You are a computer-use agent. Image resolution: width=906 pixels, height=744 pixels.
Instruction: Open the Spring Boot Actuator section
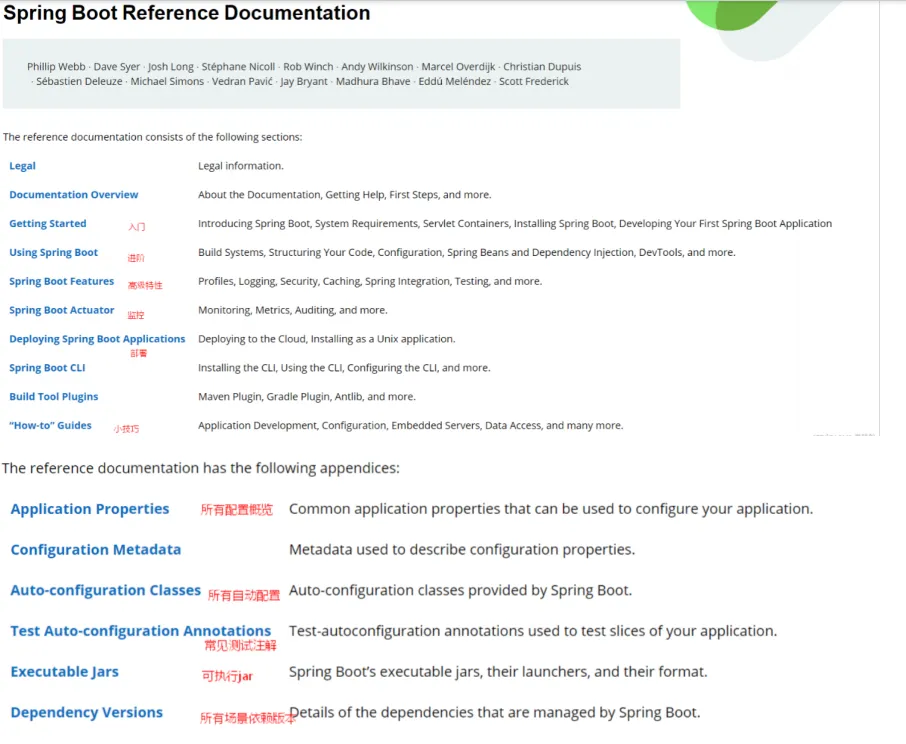pyautogui.click(x=61, y=310)
